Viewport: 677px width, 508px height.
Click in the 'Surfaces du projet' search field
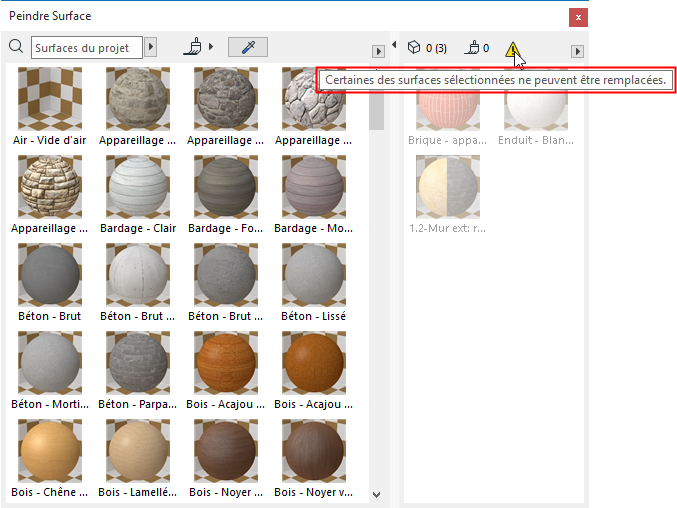(x=87, y=47)
